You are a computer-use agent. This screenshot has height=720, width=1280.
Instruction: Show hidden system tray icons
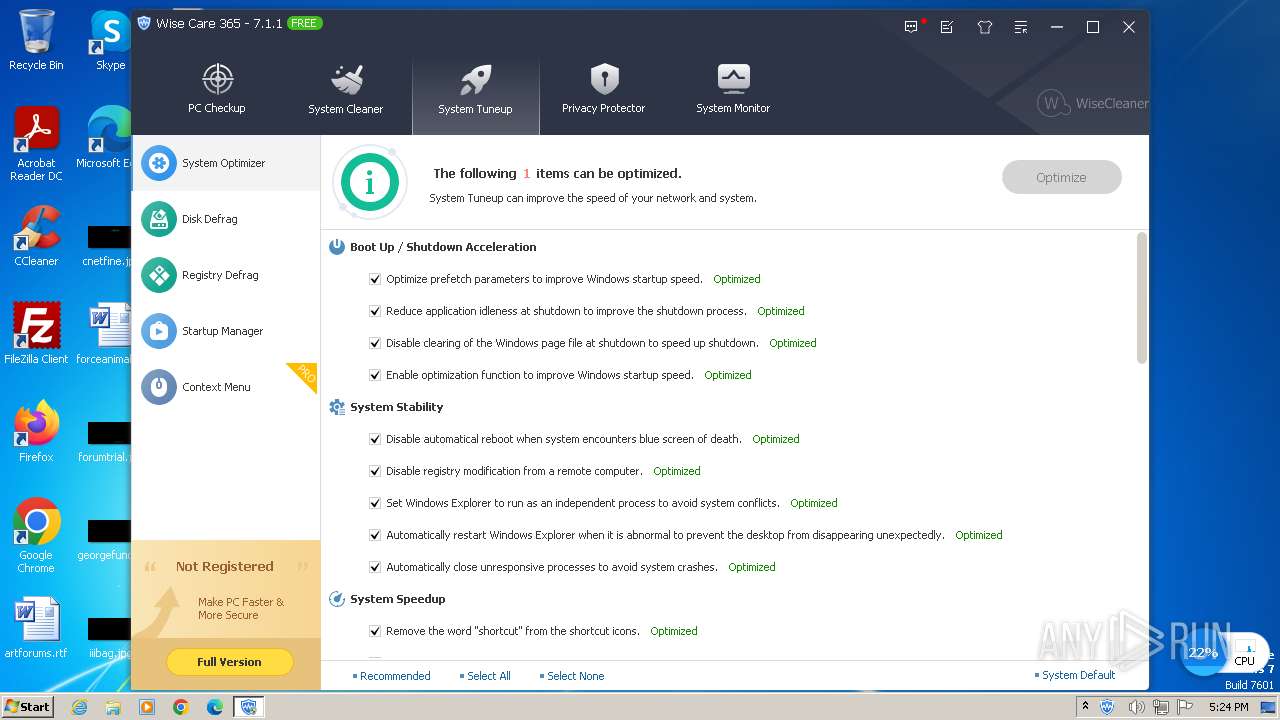(1086, 707)
